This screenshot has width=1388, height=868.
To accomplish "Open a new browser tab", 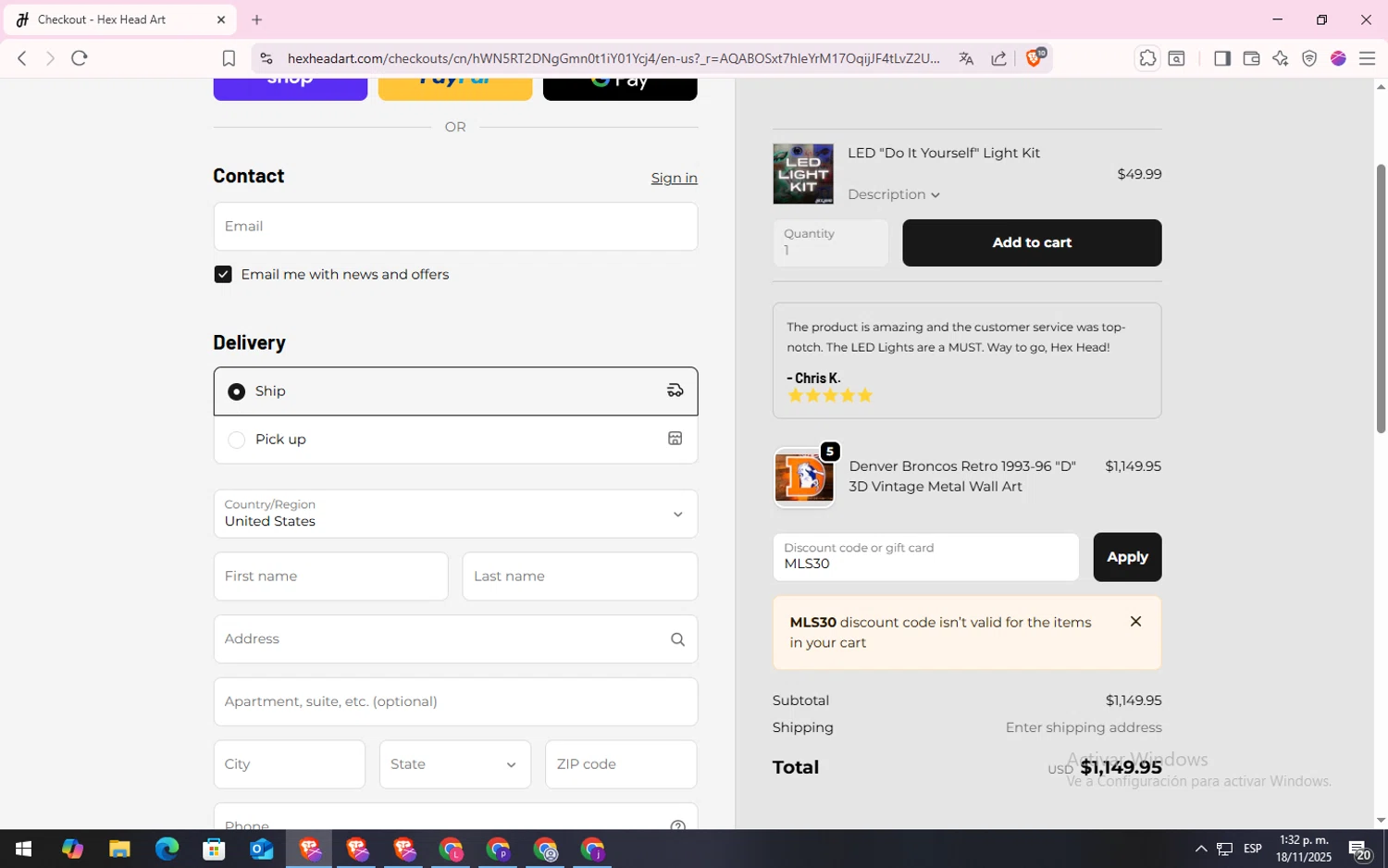I will click(257, 19).
